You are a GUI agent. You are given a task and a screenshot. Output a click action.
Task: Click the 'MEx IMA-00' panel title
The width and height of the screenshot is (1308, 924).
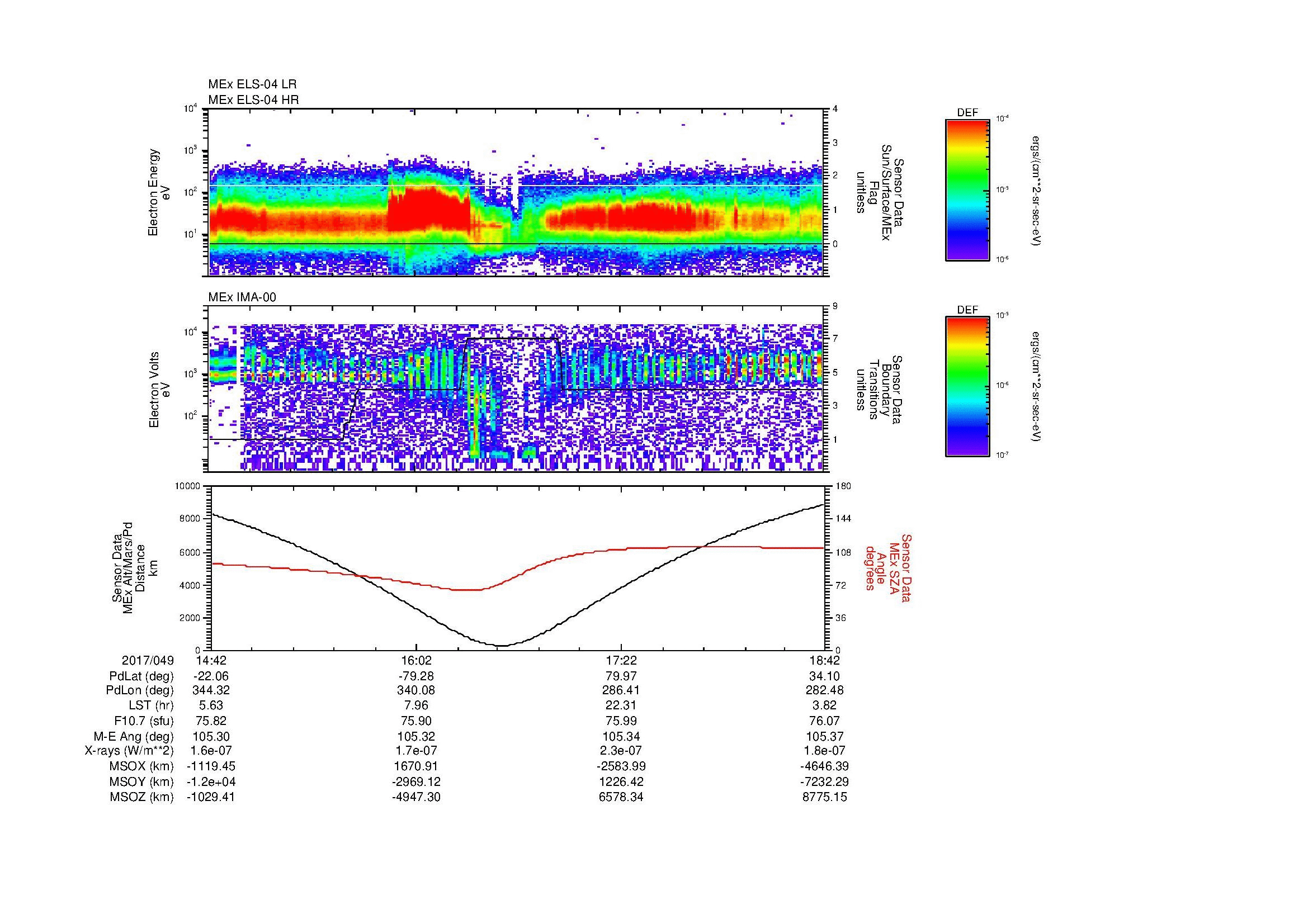(x=242, y=297)
